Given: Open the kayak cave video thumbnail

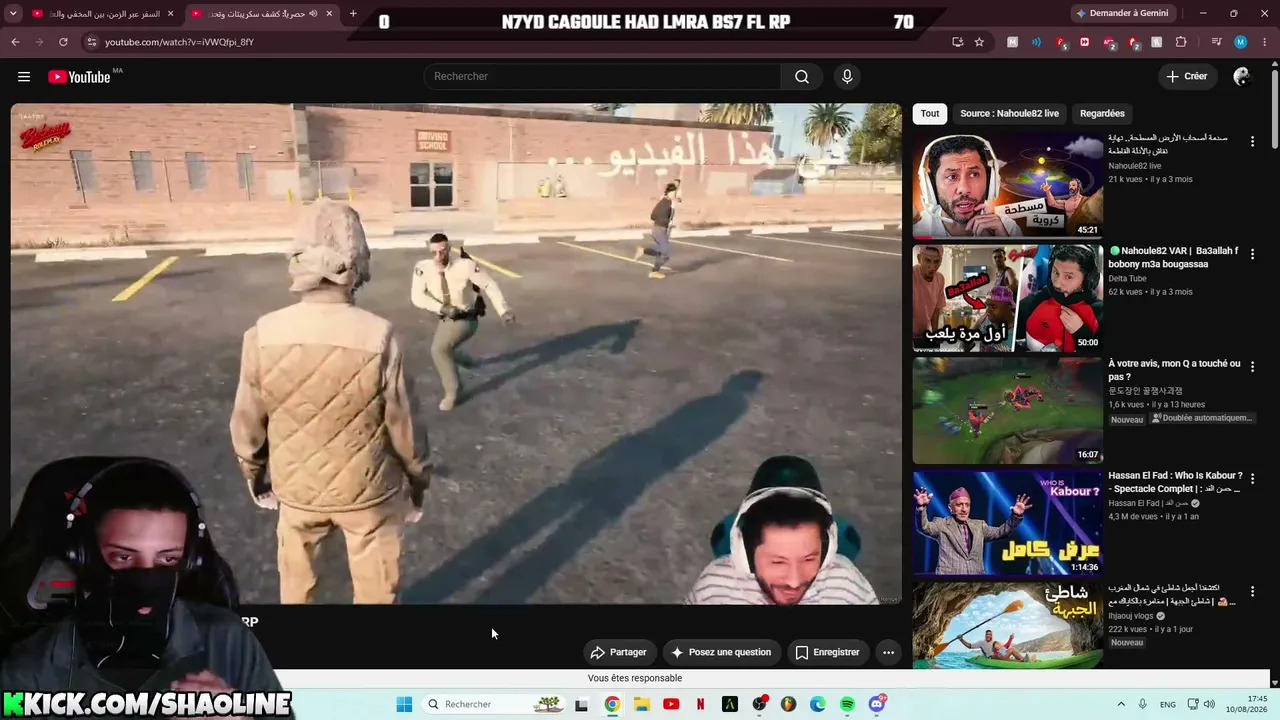Looking at the screenshot, I should pos(1008,626).
